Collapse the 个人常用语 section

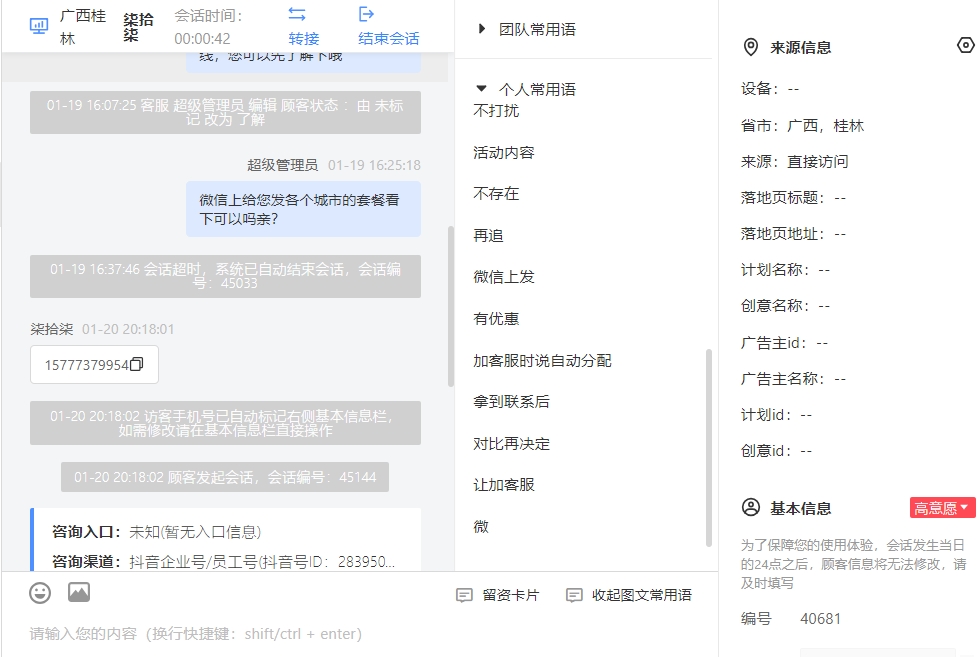click(481, 89)
